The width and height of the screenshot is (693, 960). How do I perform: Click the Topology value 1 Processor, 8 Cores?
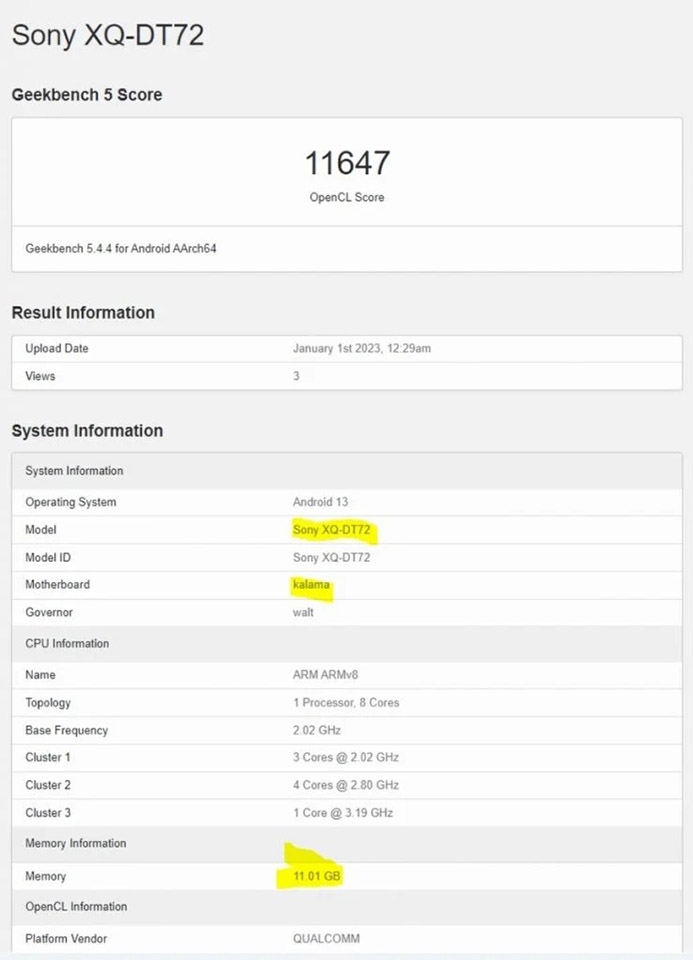tap(346, 703)
